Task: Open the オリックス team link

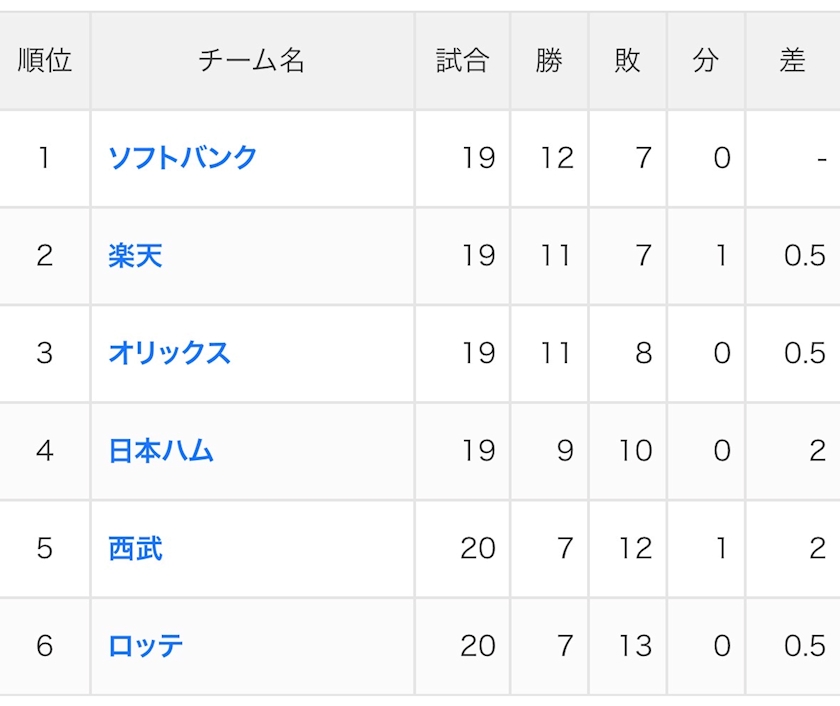Action: click(x=169, y=353)
